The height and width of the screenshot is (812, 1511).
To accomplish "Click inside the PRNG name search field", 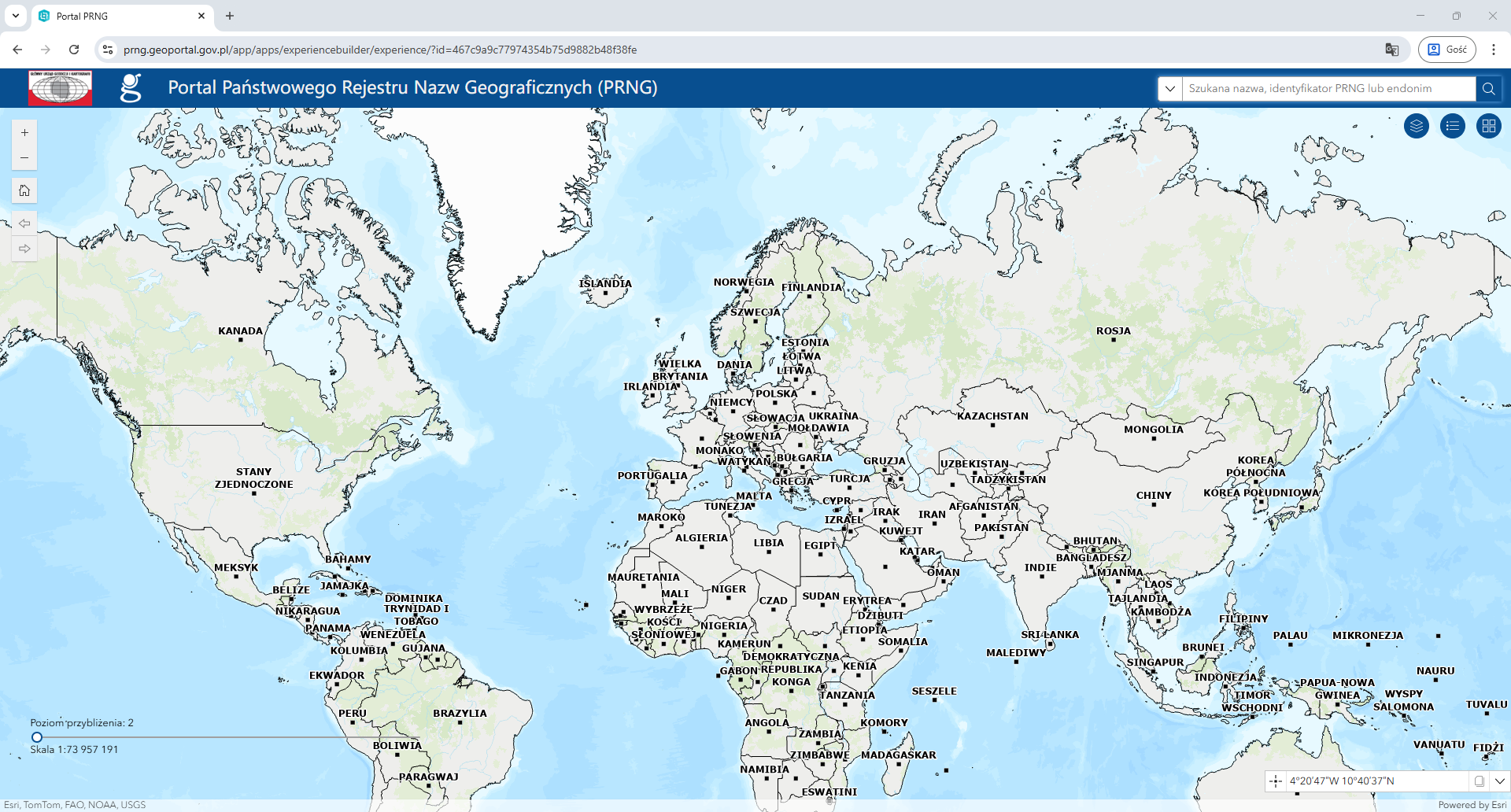I will click(x=1322, y=88).
